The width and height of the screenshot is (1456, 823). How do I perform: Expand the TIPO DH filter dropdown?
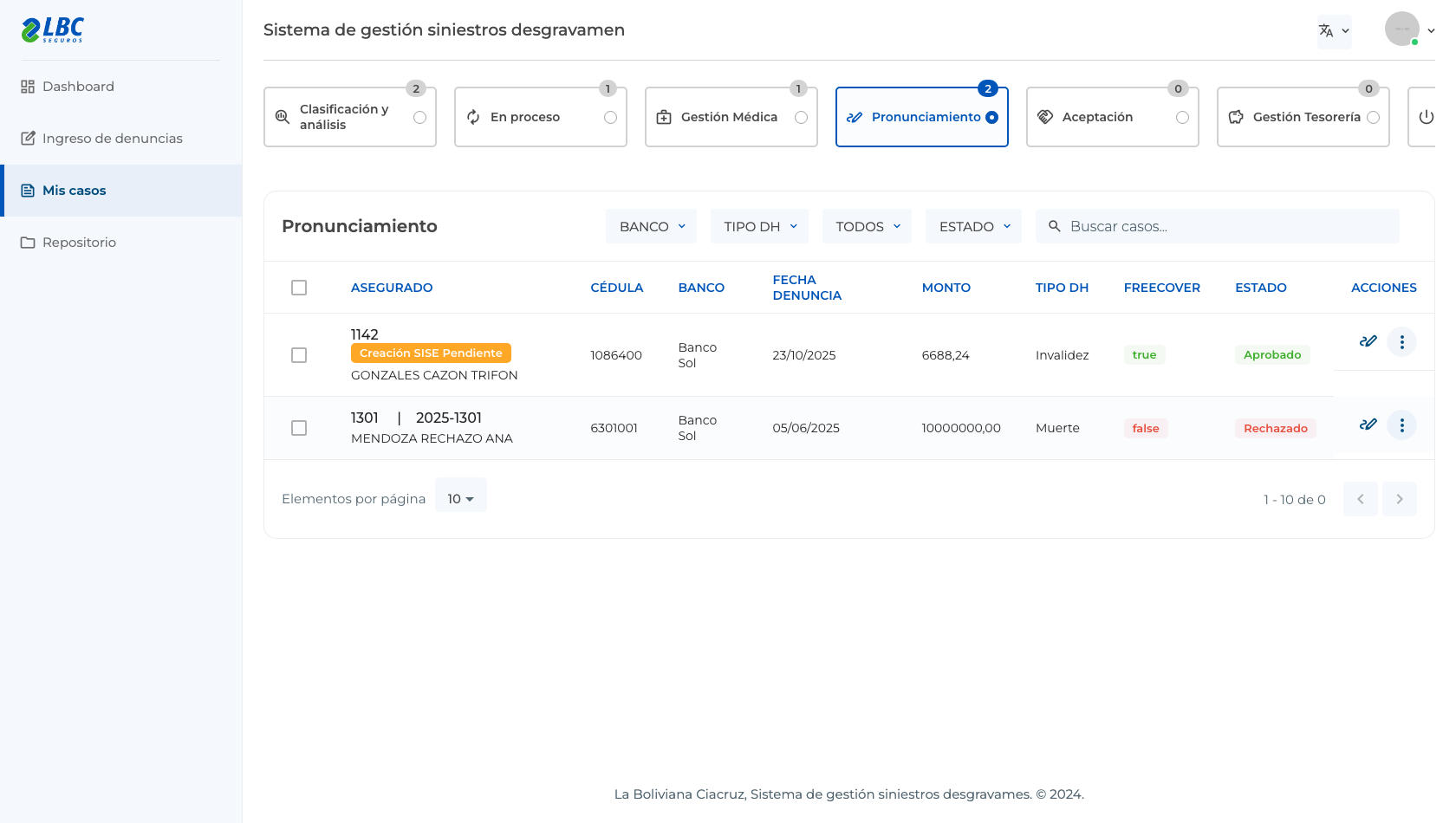[759, 226]
